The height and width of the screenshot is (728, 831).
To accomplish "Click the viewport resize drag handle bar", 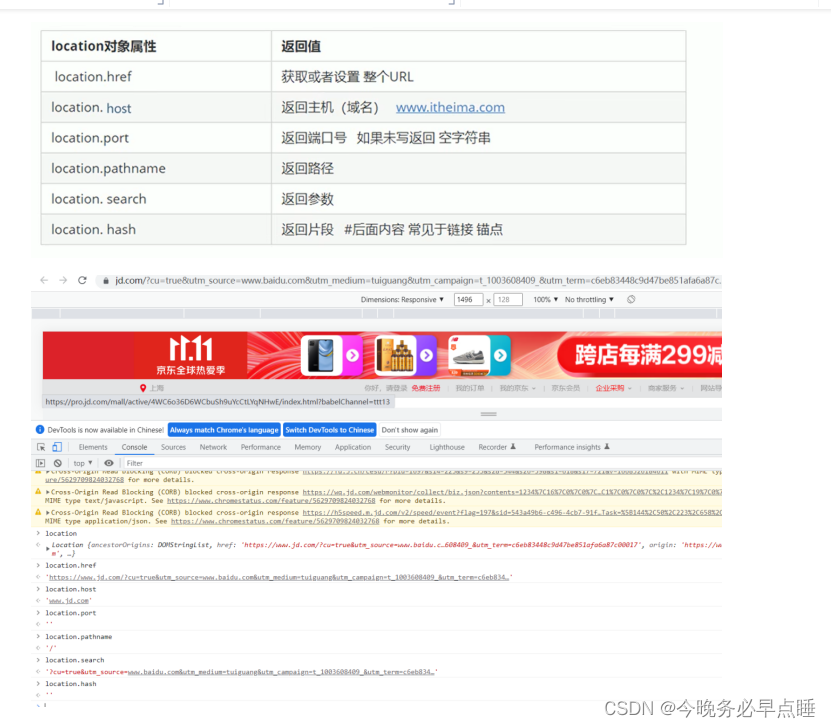I will (x=489, y=414).
